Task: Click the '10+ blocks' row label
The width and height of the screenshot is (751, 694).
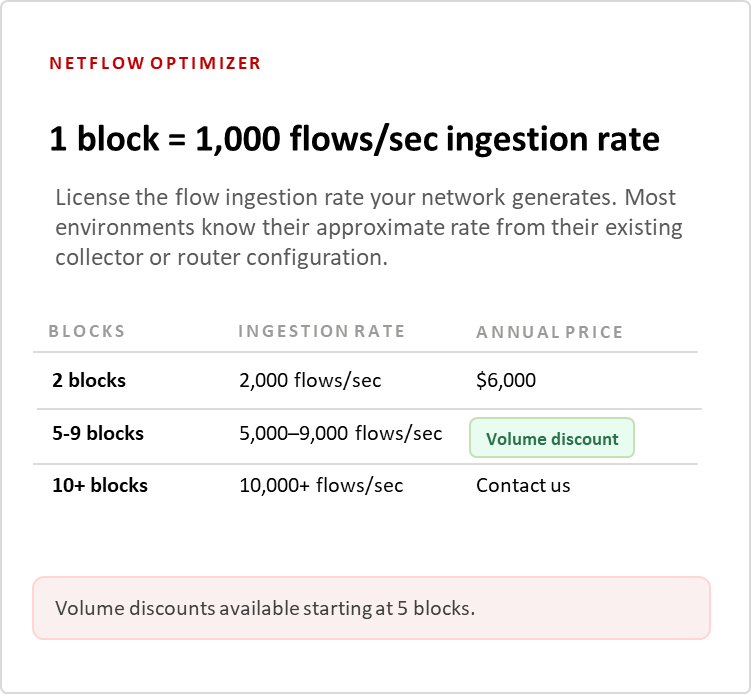Action: click(x=100, y=486)
